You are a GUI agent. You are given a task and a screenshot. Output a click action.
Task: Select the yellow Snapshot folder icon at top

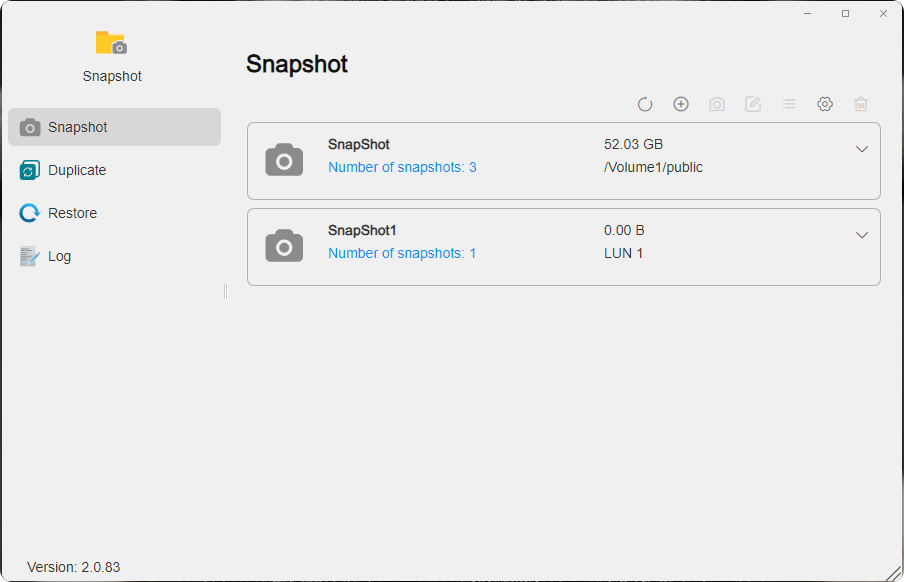111,43
